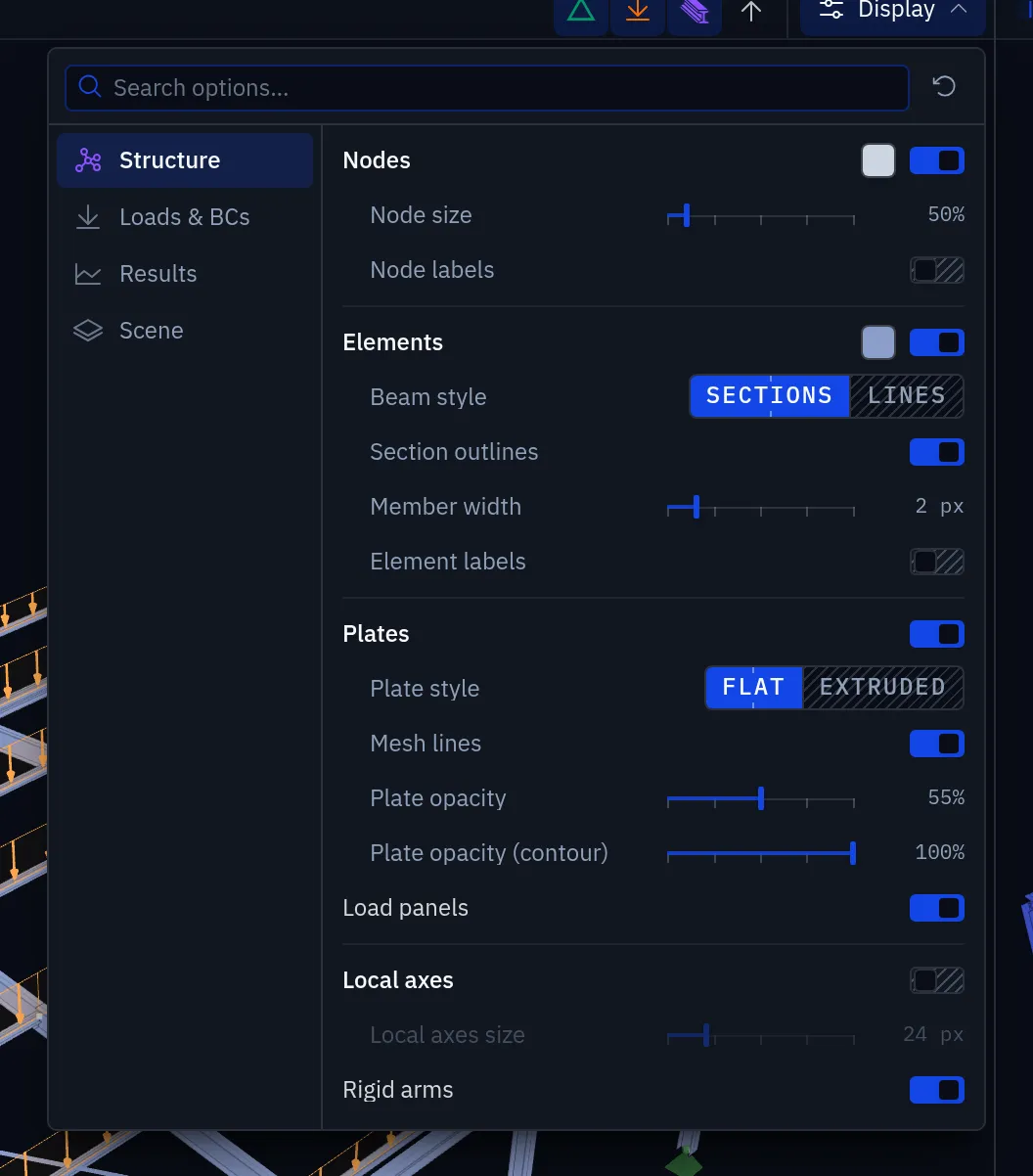This screenshot has width=1033, height=1176.
Task: Disable the Section outlines toggle
Action: [x=937, y=452]
